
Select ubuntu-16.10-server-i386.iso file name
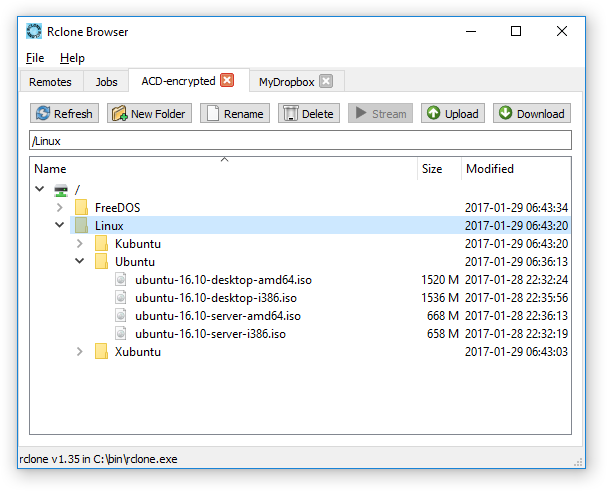[x=210, y=334]
